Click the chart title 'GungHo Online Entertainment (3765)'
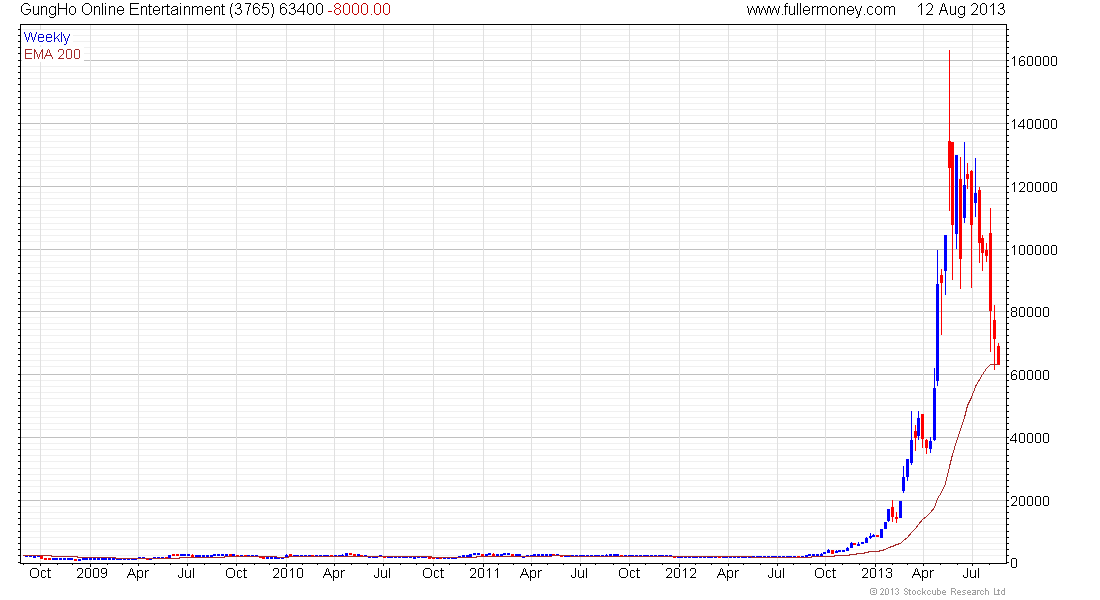The image size is (1100, 600). (147, 10)
